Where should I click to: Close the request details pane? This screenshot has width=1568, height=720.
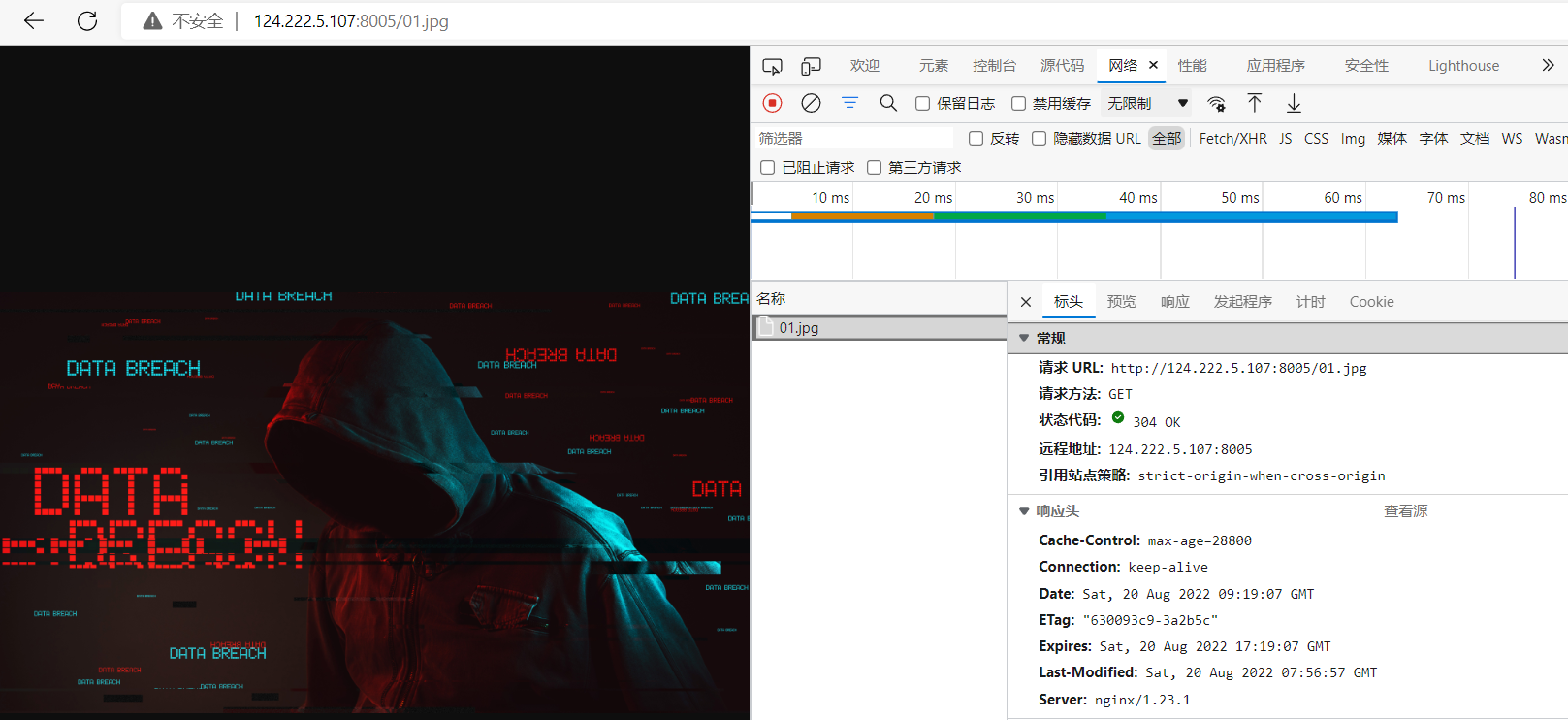click(1026, 302)
